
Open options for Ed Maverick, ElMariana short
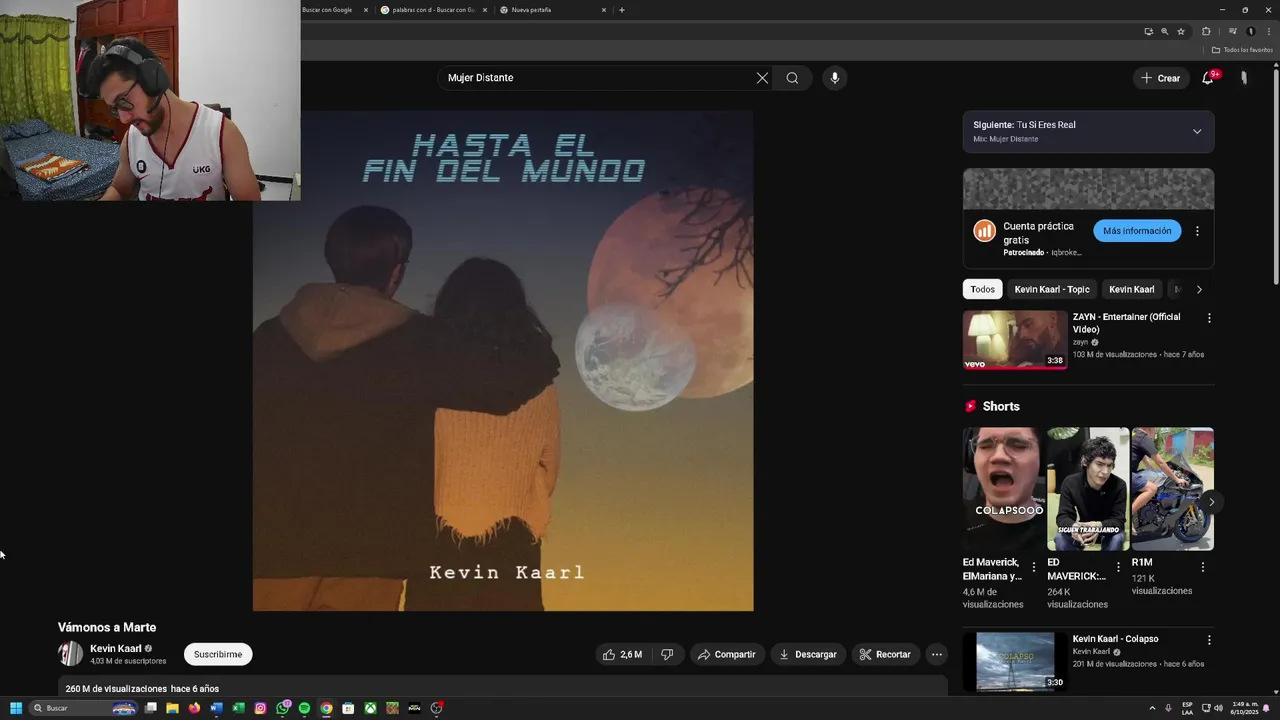pos(1034,567)
